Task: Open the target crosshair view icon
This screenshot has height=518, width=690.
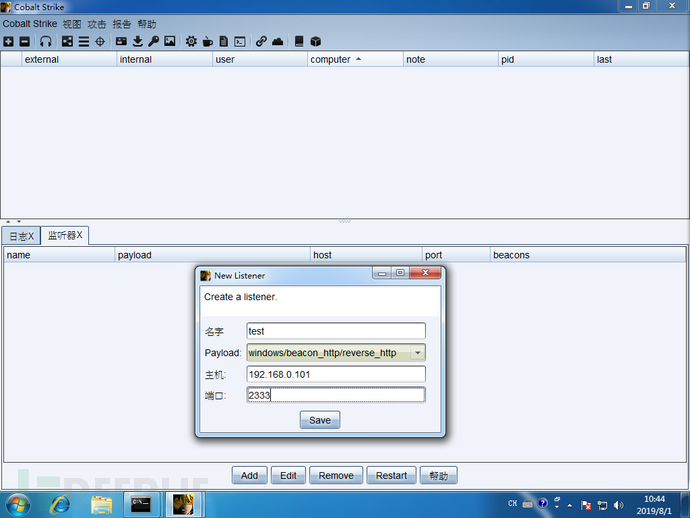Action: 100,41
